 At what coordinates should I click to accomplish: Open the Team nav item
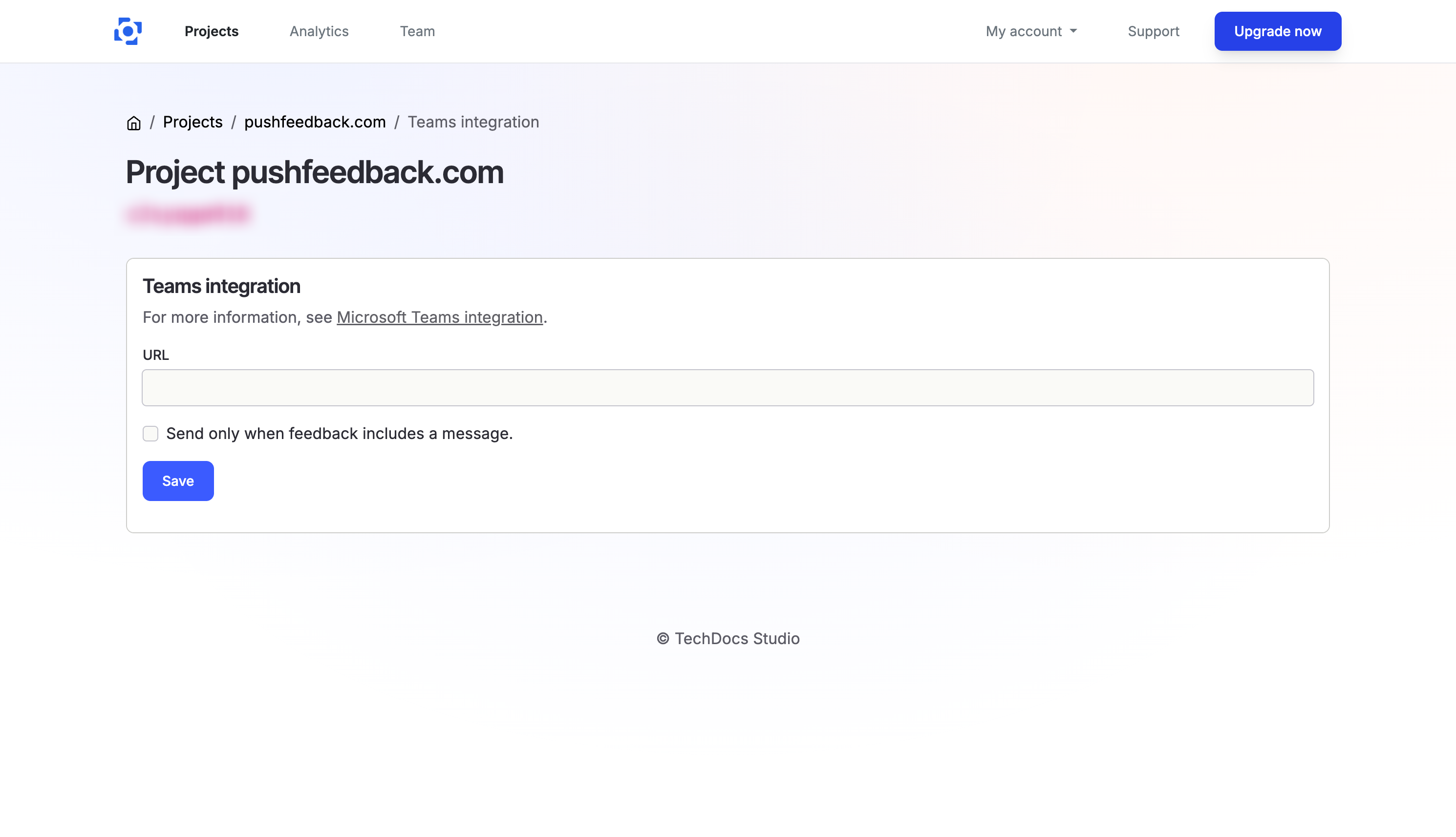(417, 31)
